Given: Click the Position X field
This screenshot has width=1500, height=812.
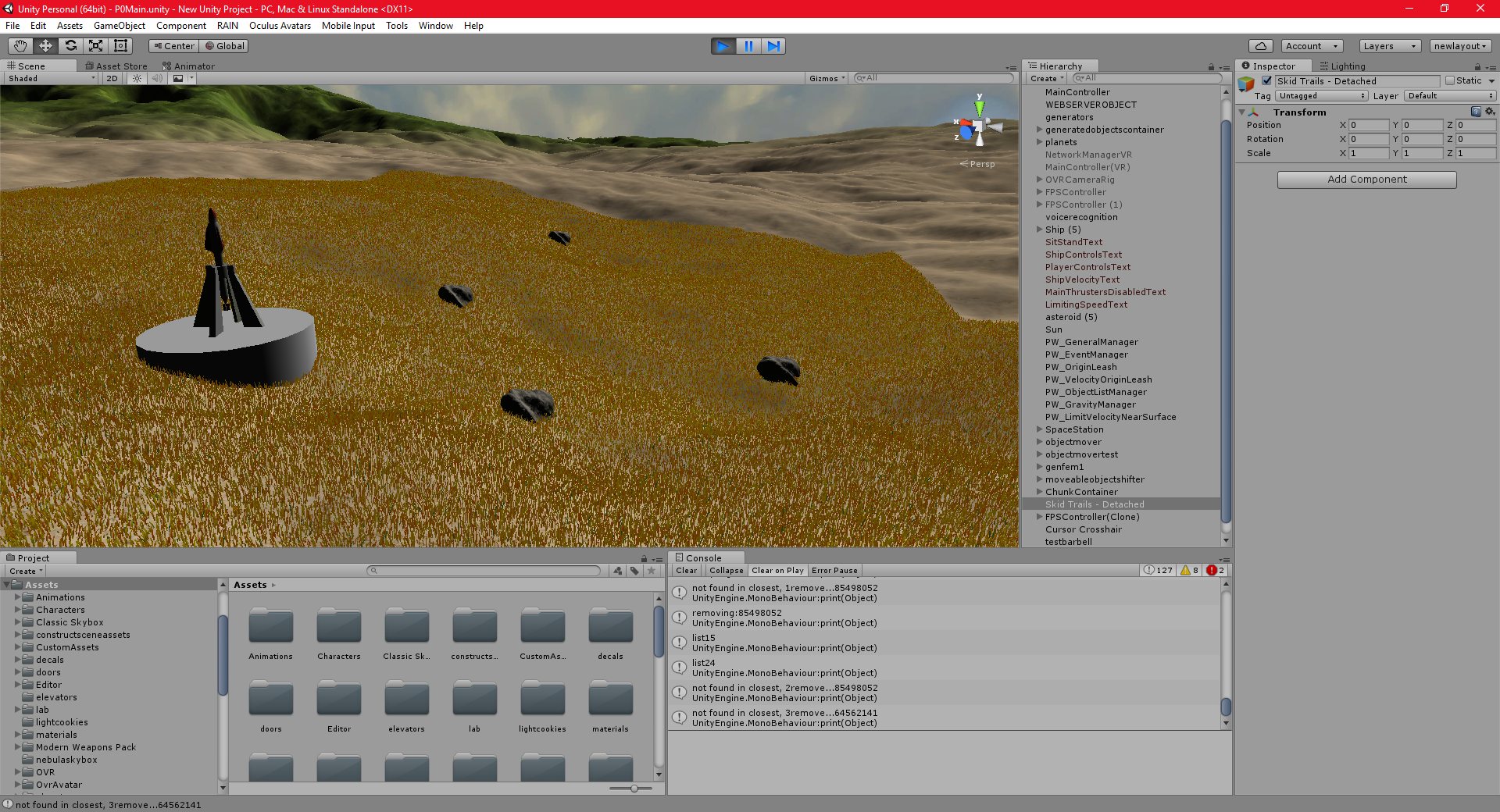Looking at the screenshot, I should pyautogui.click(x=1368, y=125).
